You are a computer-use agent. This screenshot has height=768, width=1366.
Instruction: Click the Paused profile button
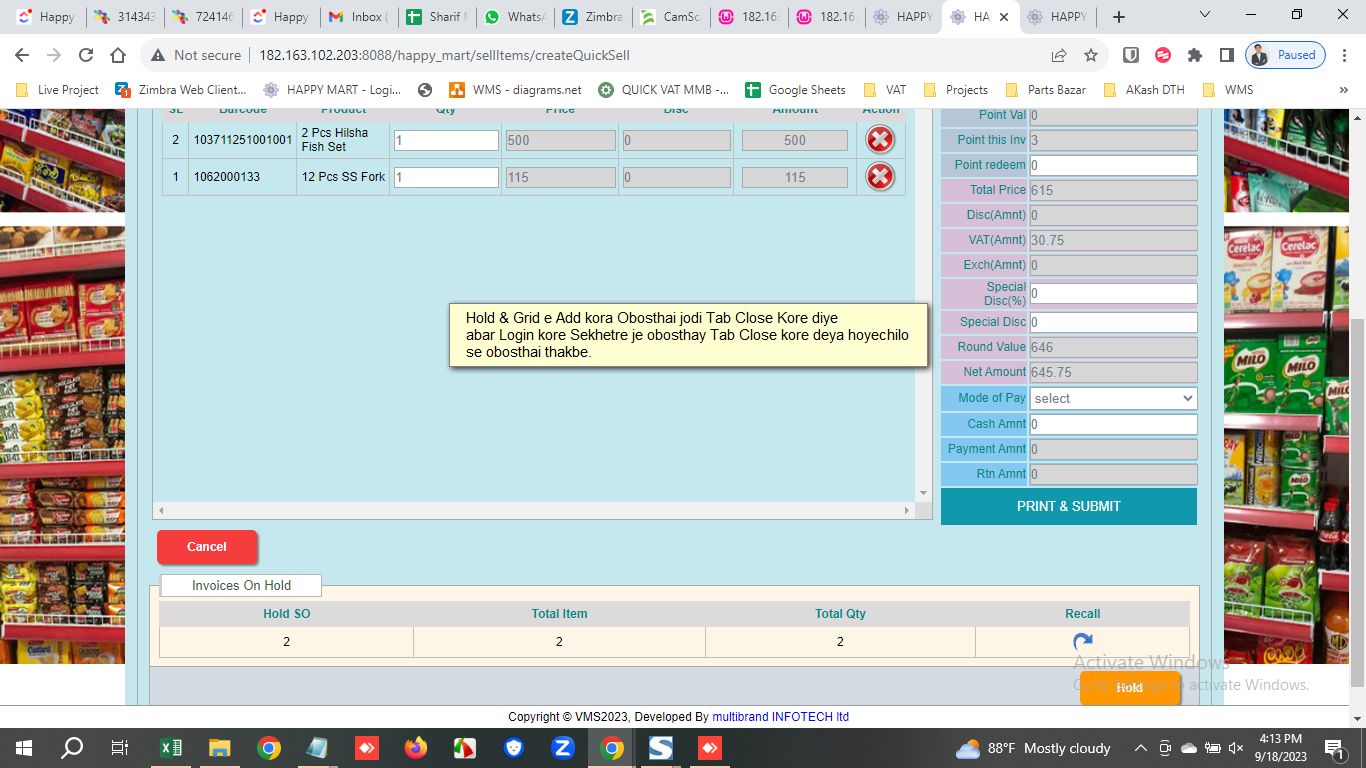click(1286, 55)
